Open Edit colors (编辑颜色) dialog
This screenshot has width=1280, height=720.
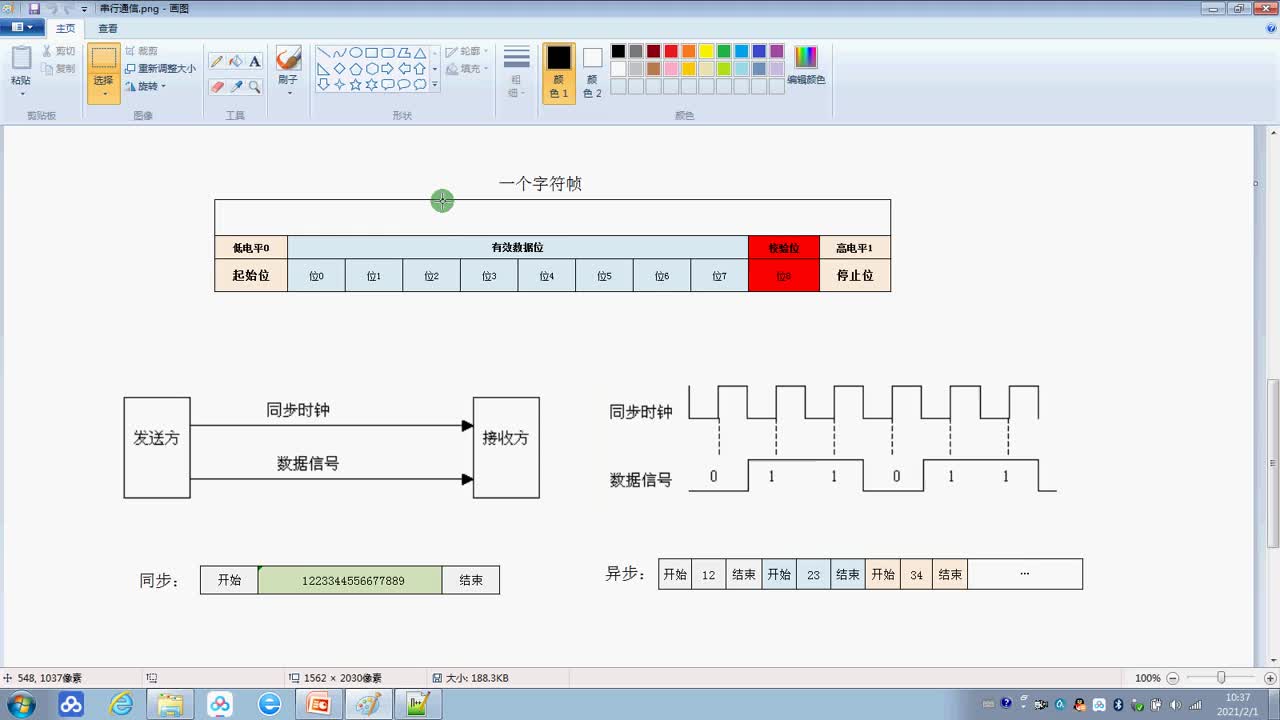(x=806, y=66)
